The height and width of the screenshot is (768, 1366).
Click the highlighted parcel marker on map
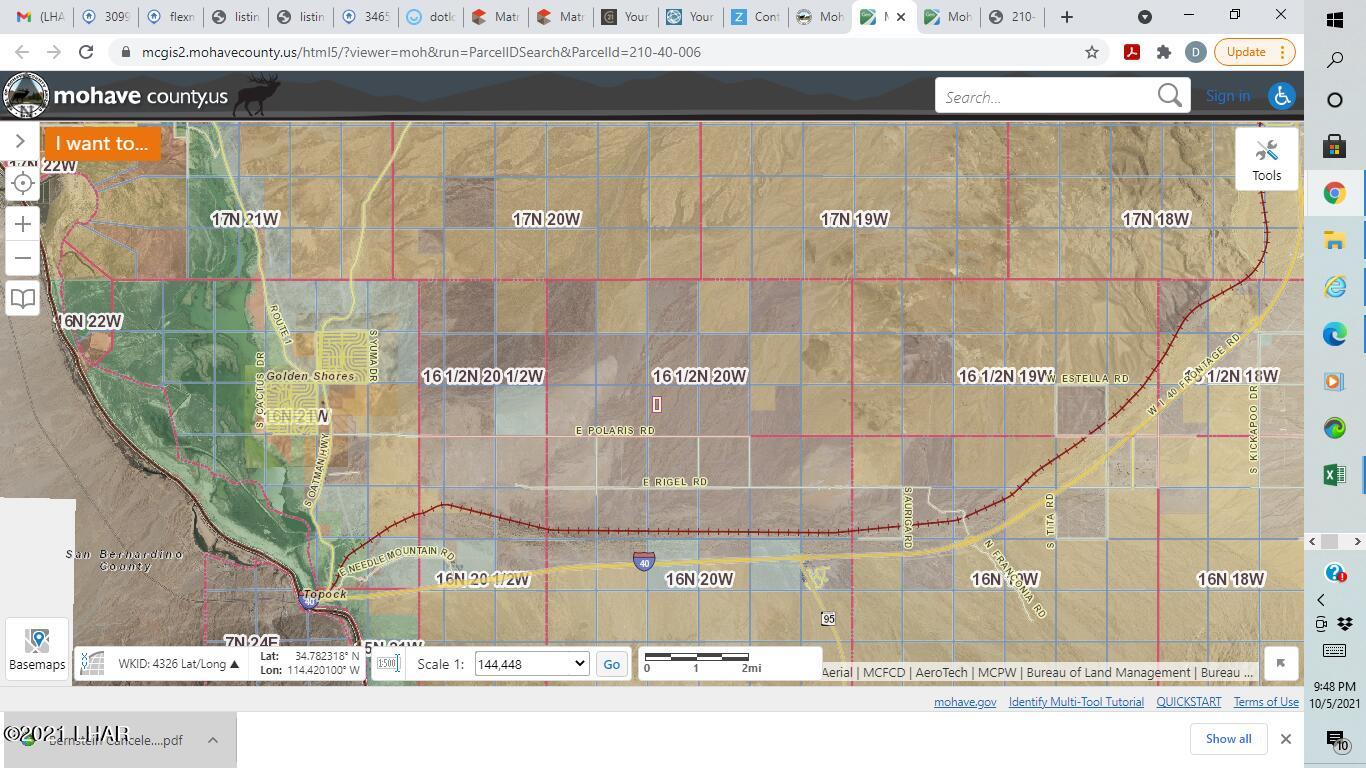tap(657, 404)
